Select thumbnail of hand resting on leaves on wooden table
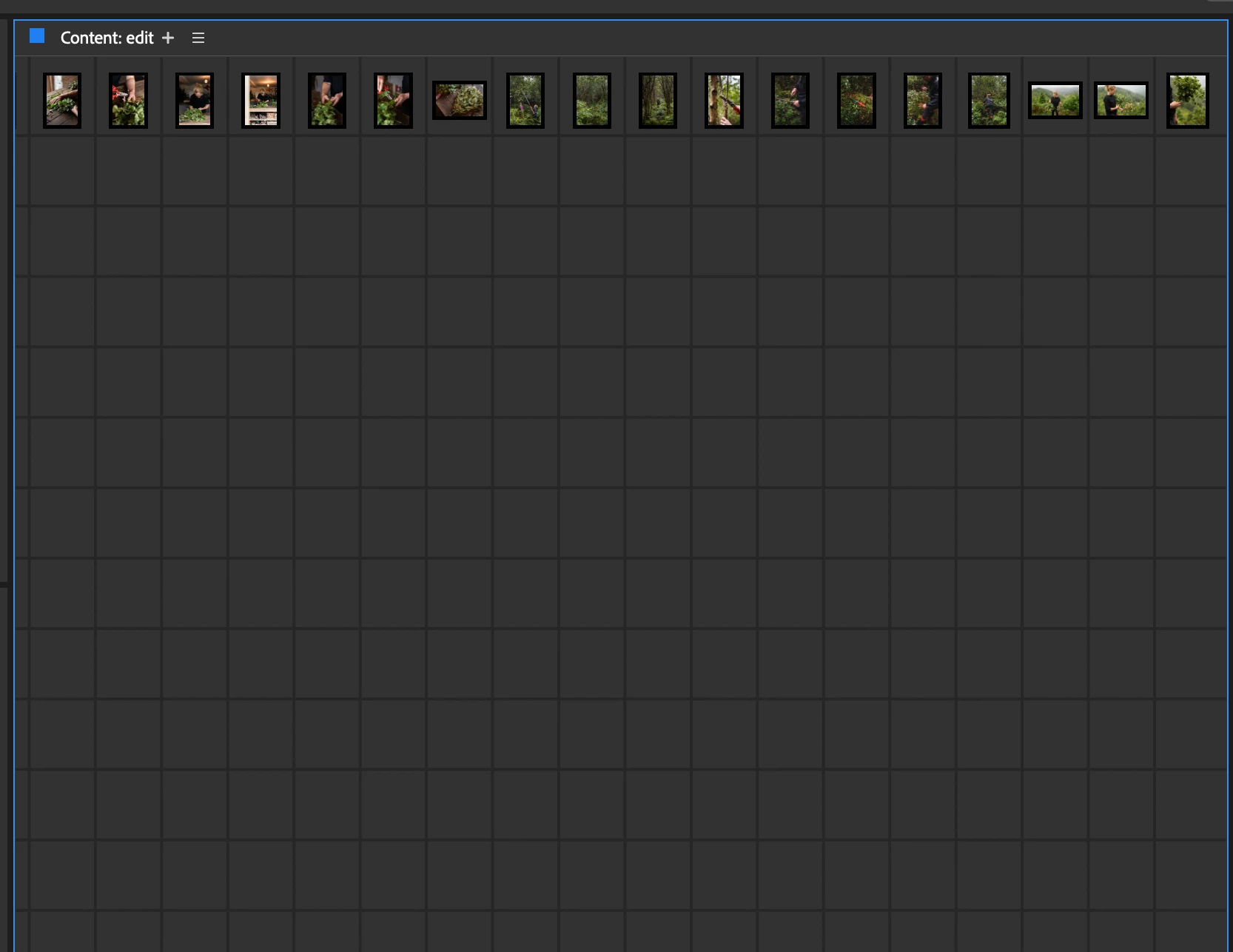 62,101
